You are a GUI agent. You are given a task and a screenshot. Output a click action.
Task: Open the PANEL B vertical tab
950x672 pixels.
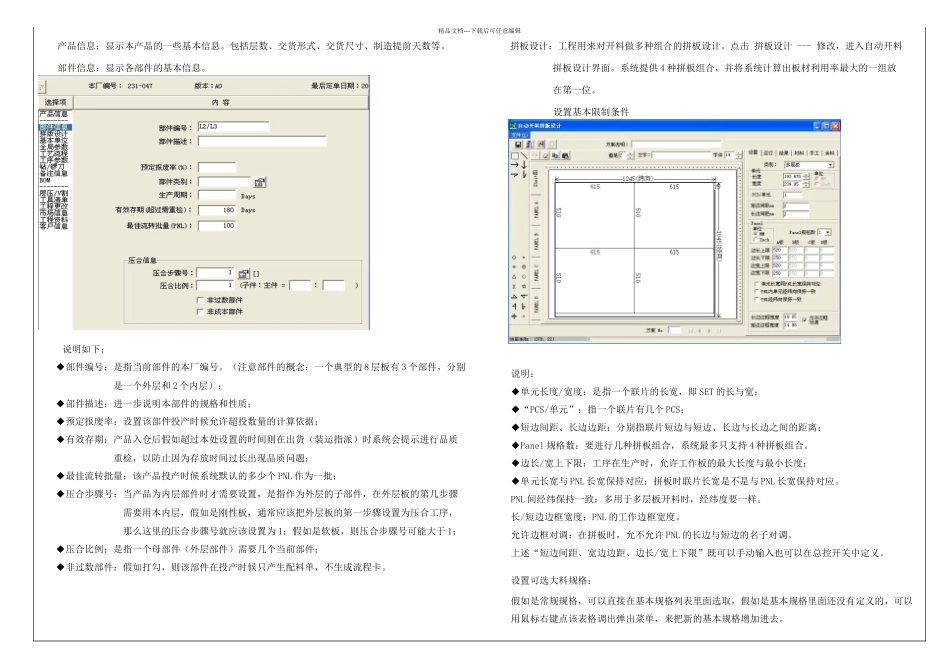[537, 242]
